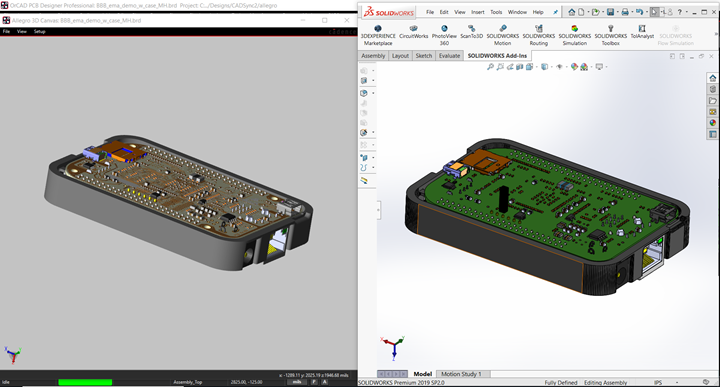Expand the View Settings dropdown arrow

pyautogui.click(x=607, y=67)
